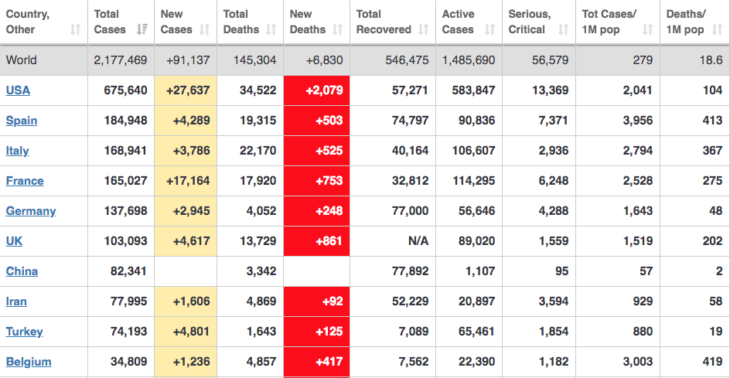Click France yellow new cases cell

coord(186,181)
